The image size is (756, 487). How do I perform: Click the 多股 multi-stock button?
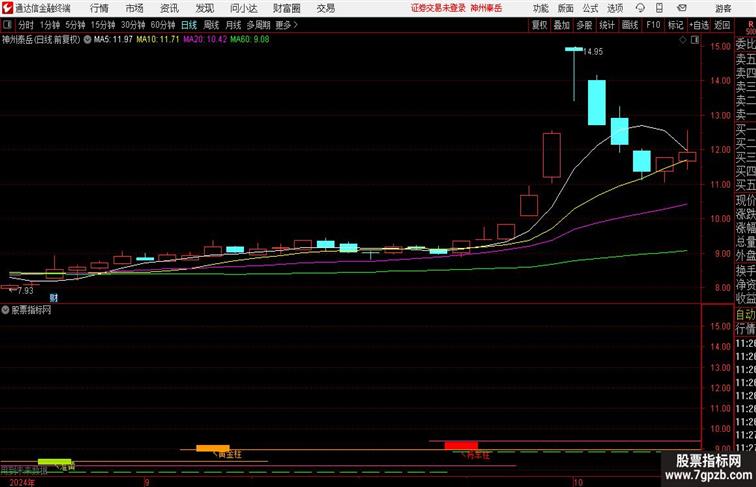tap(584, 25)
